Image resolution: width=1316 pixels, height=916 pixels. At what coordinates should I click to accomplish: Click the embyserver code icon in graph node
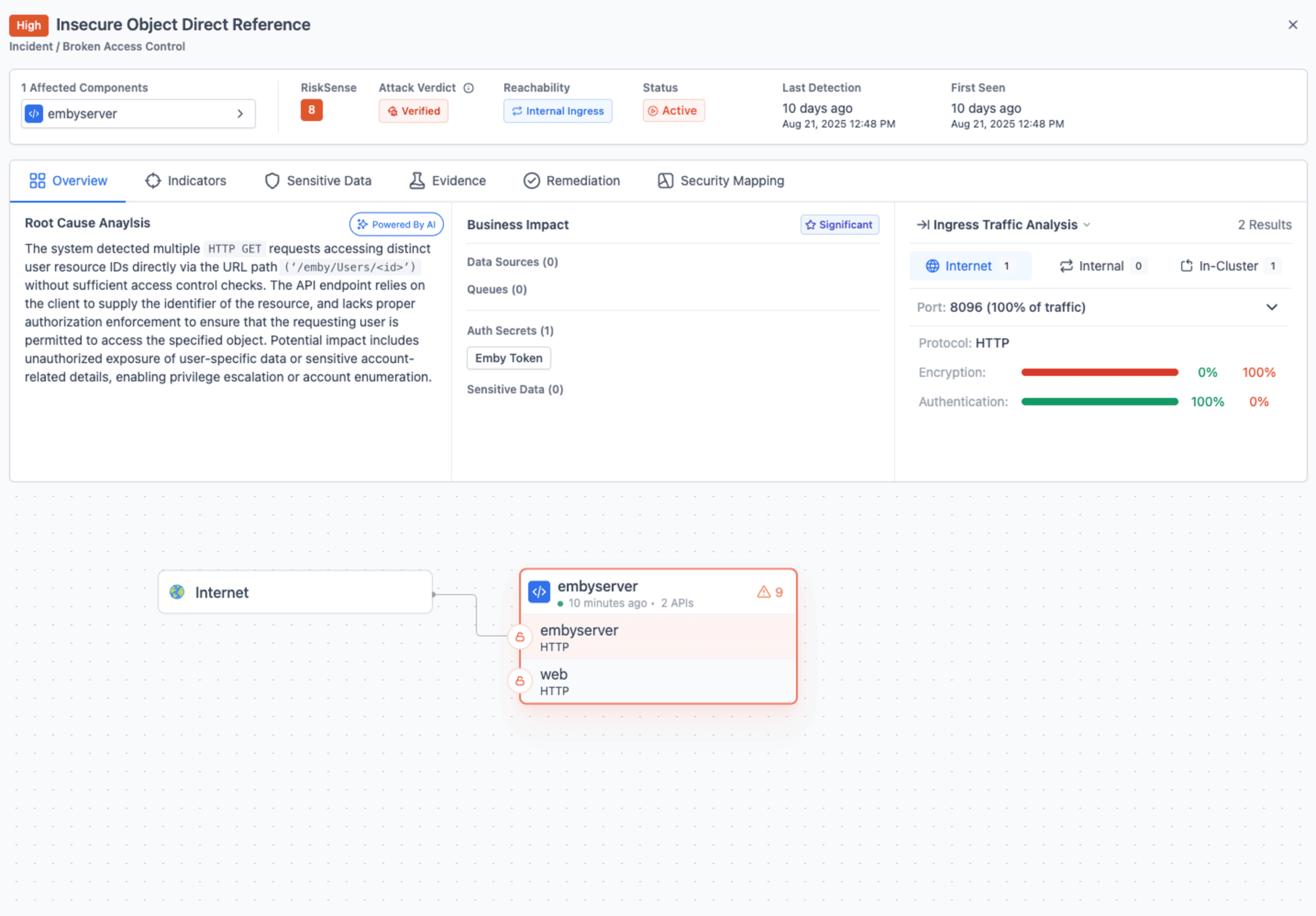point(539,592)
